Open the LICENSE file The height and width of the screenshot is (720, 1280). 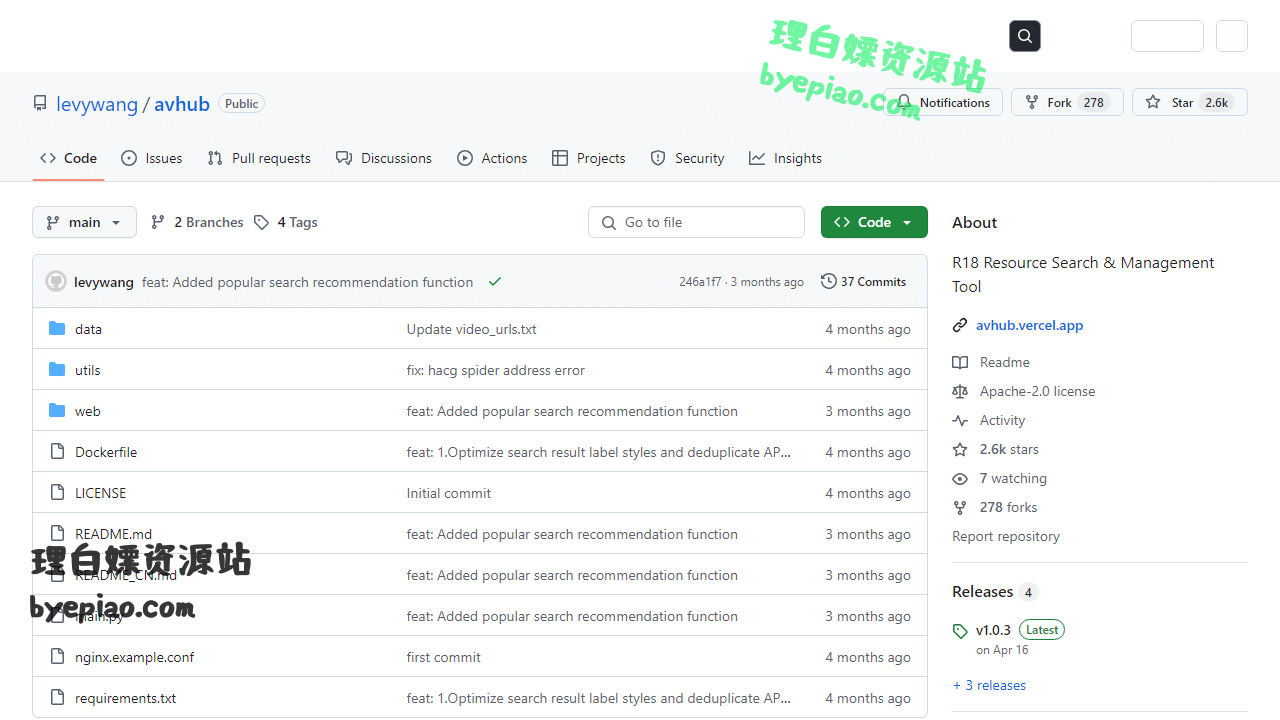point(101,493)
